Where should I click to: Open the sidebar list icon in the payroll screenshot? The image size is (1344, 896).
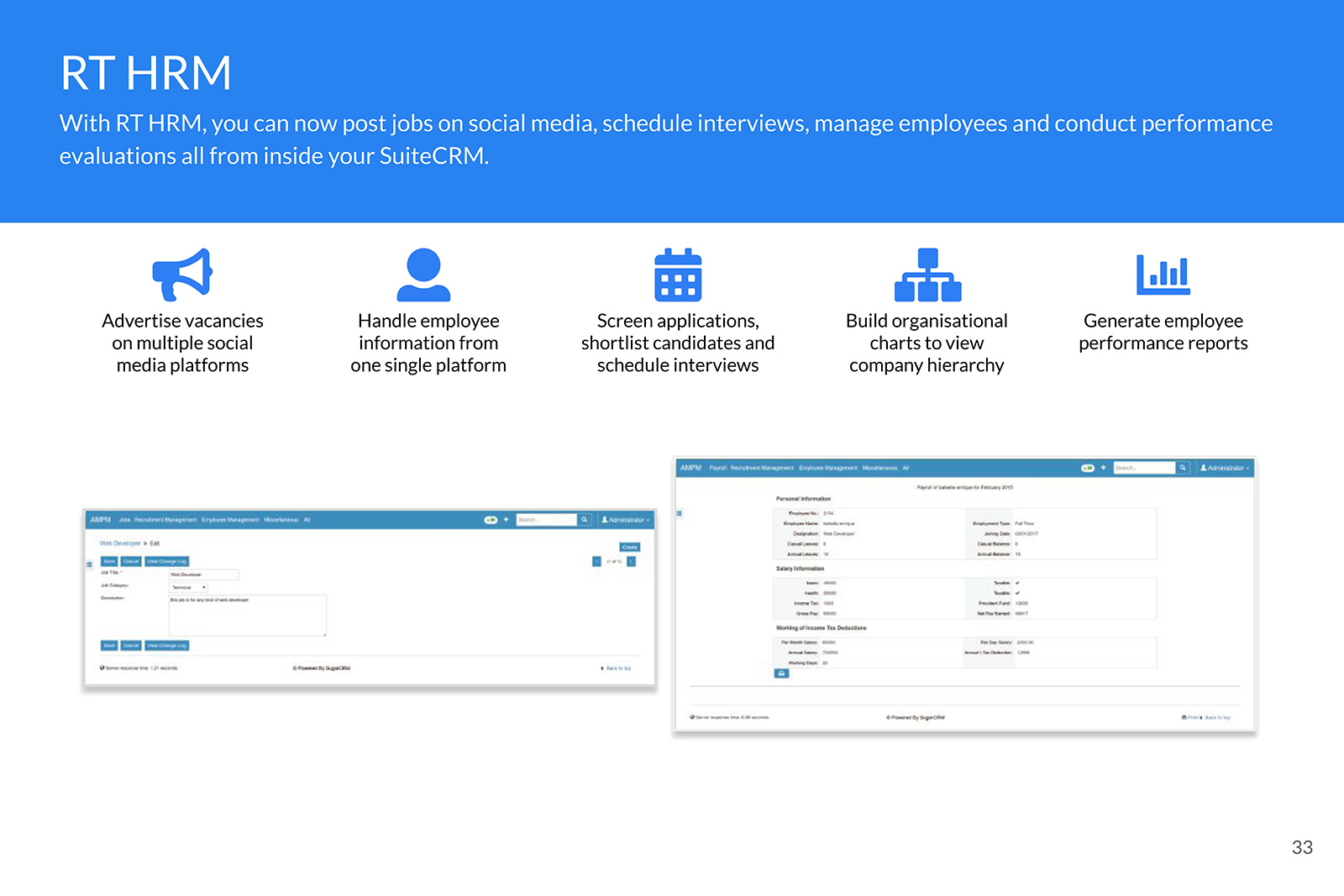click(x=680, y=513)
